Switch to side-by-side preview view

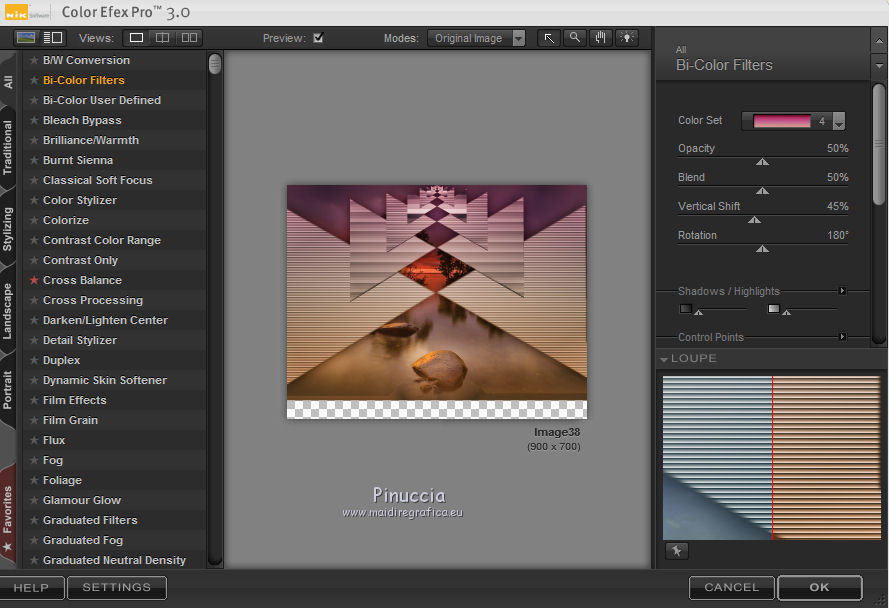(188, 38)
